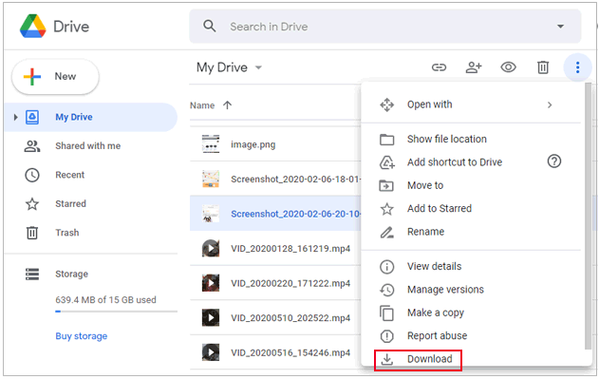
Task: Click the New button
Action: point(55,76)
